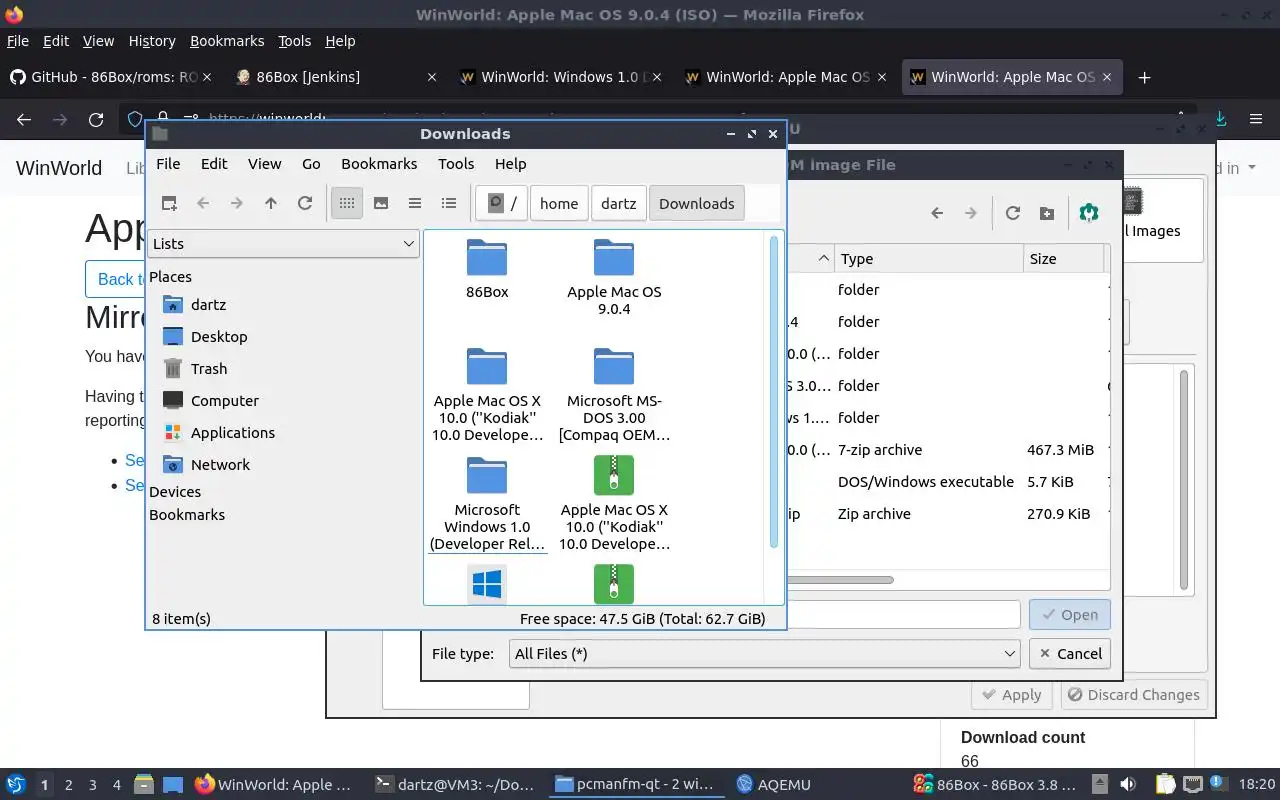Select the 7-zip archive row in dialog
This screenshot has width=1280, height=800.
point(948,450)
